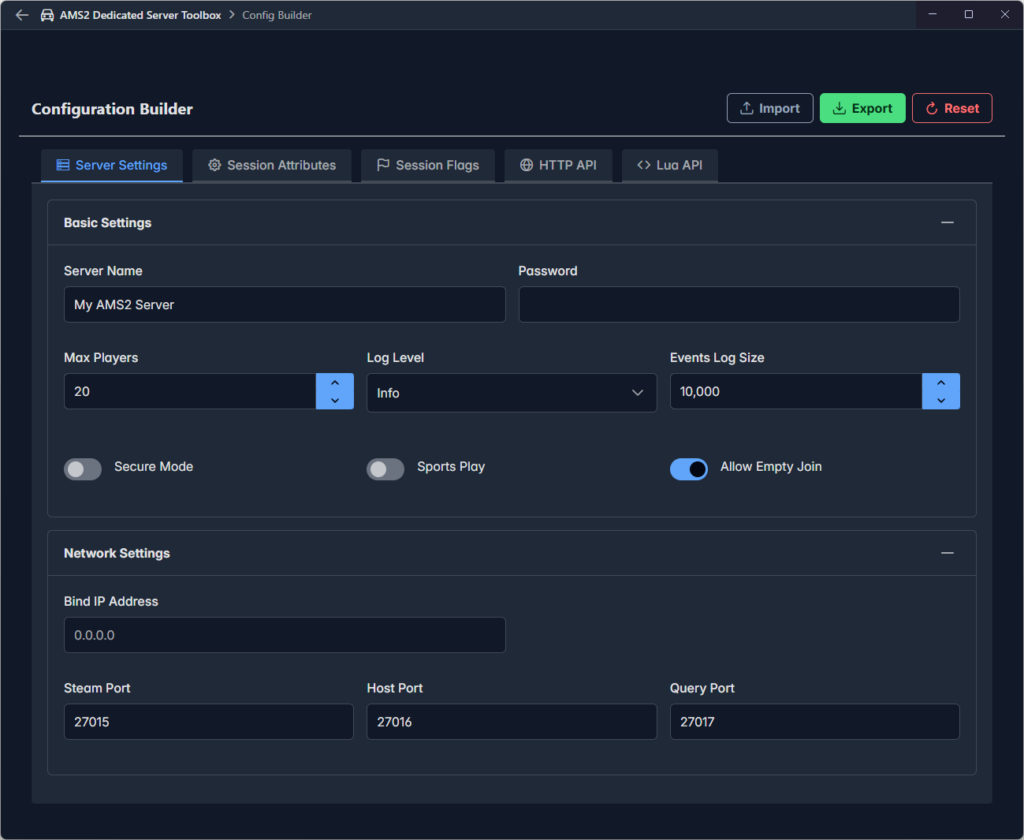Decrease Max Players with down arrow
Image resolution: width=1024 pixels, height=840 pixels.
point(335,400)
